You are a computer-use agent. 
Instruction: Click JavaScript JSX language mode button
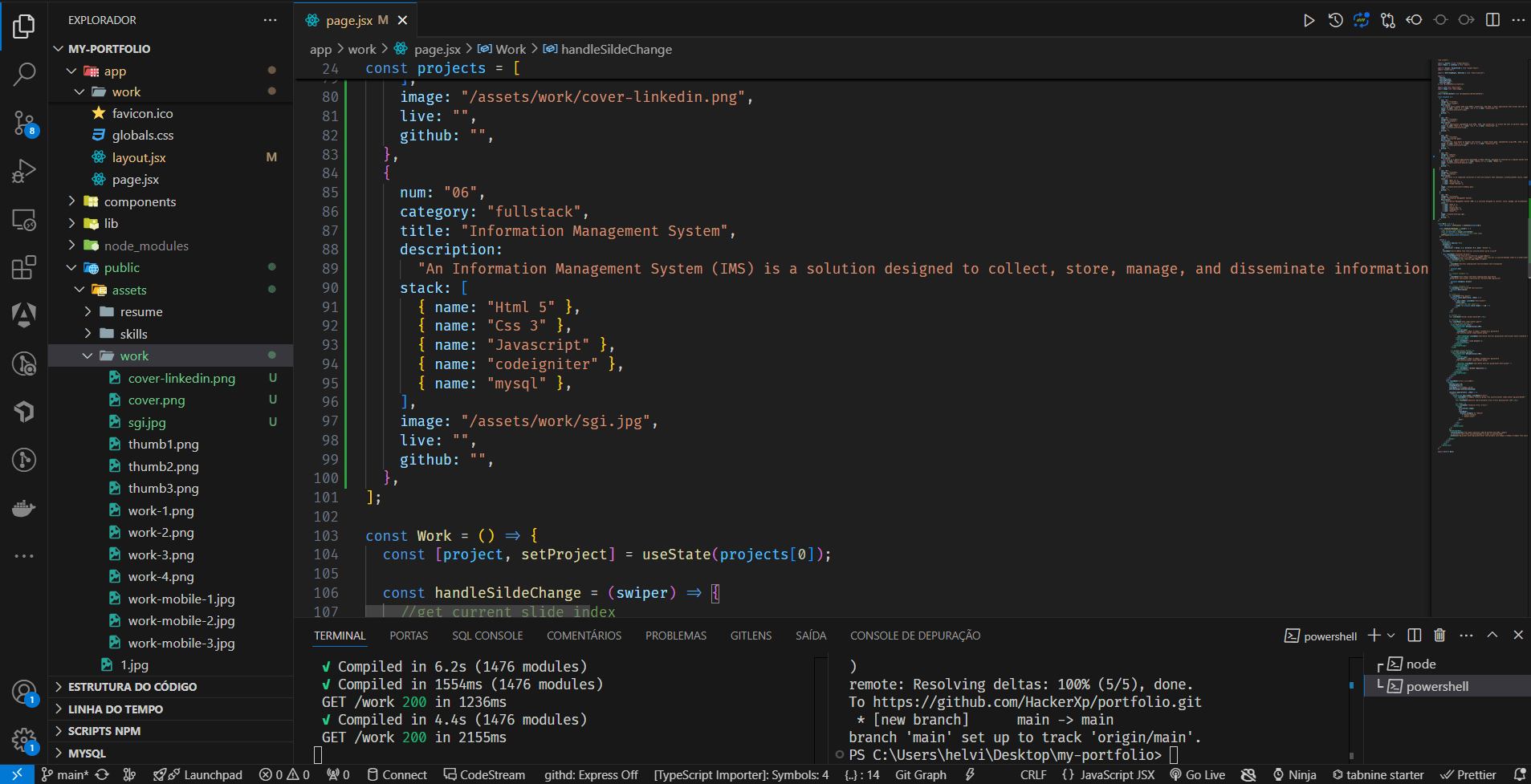pos(1109,774)
